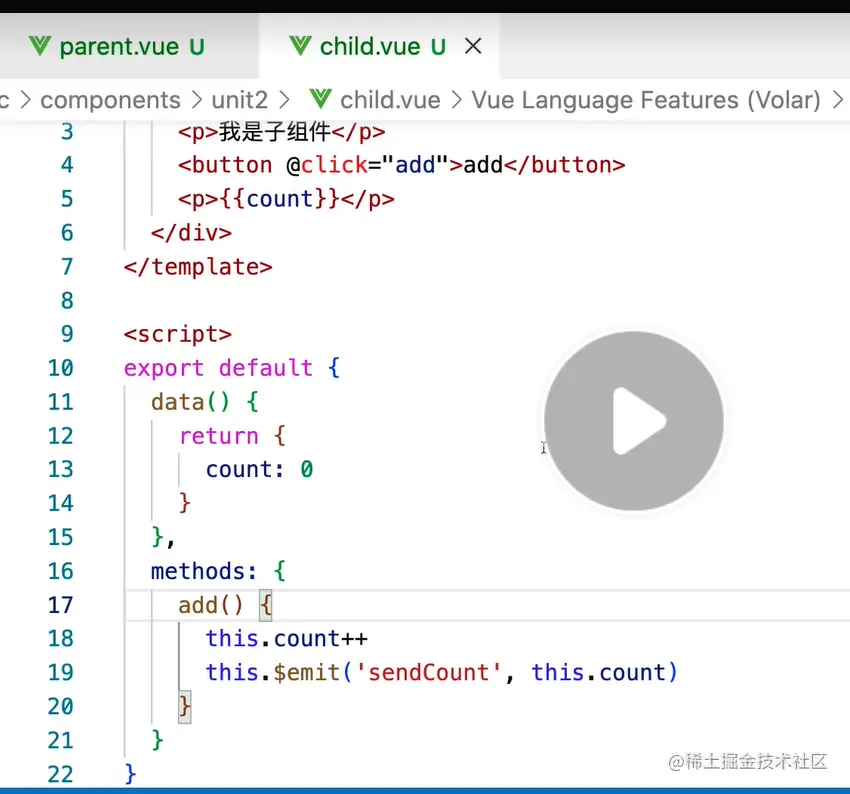Click the highlighted closing brace on line 20

pos(185,706)
